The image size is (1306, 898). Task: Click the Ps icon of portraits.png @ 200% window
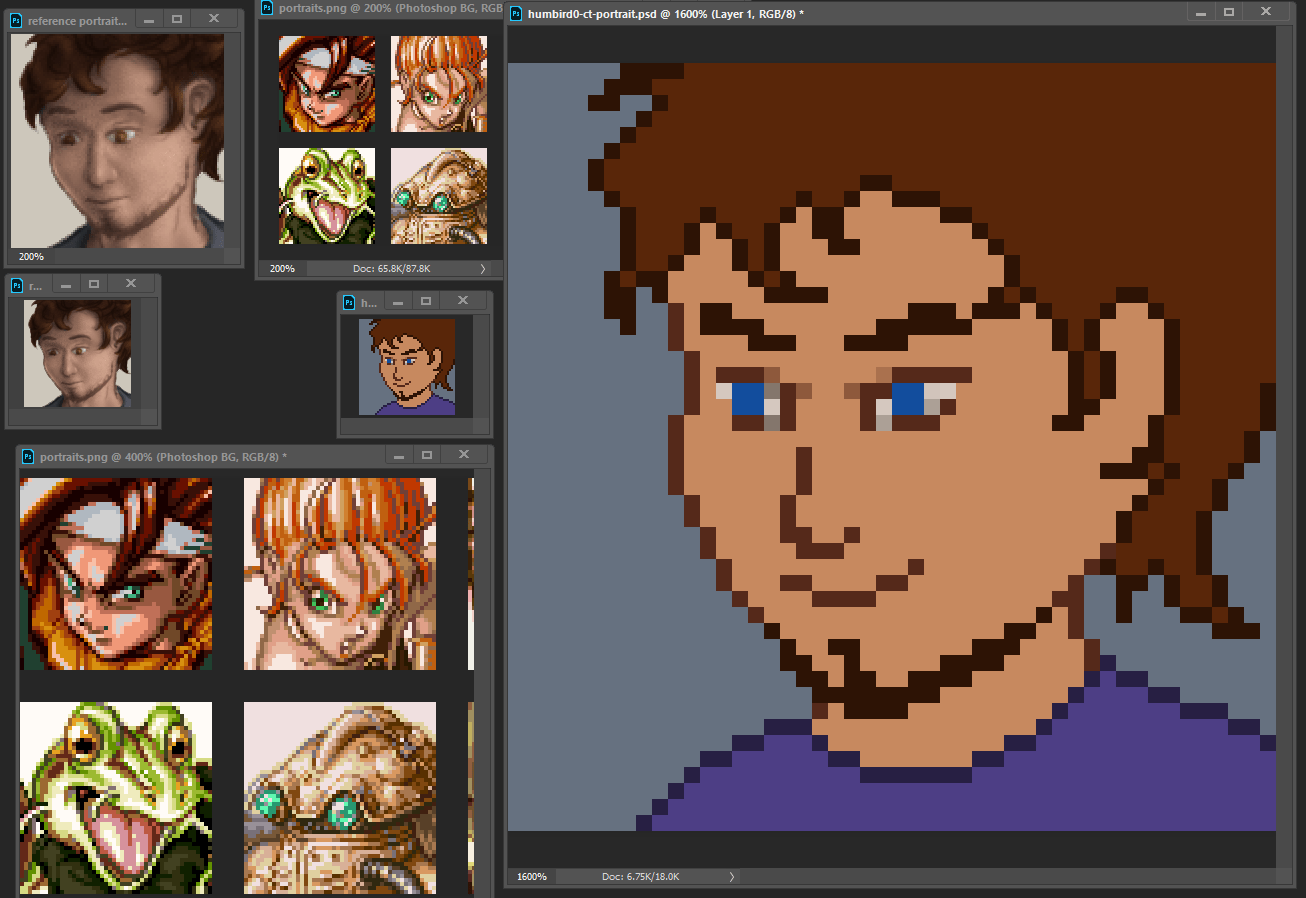pyautogui.click(x=267, y=8)
